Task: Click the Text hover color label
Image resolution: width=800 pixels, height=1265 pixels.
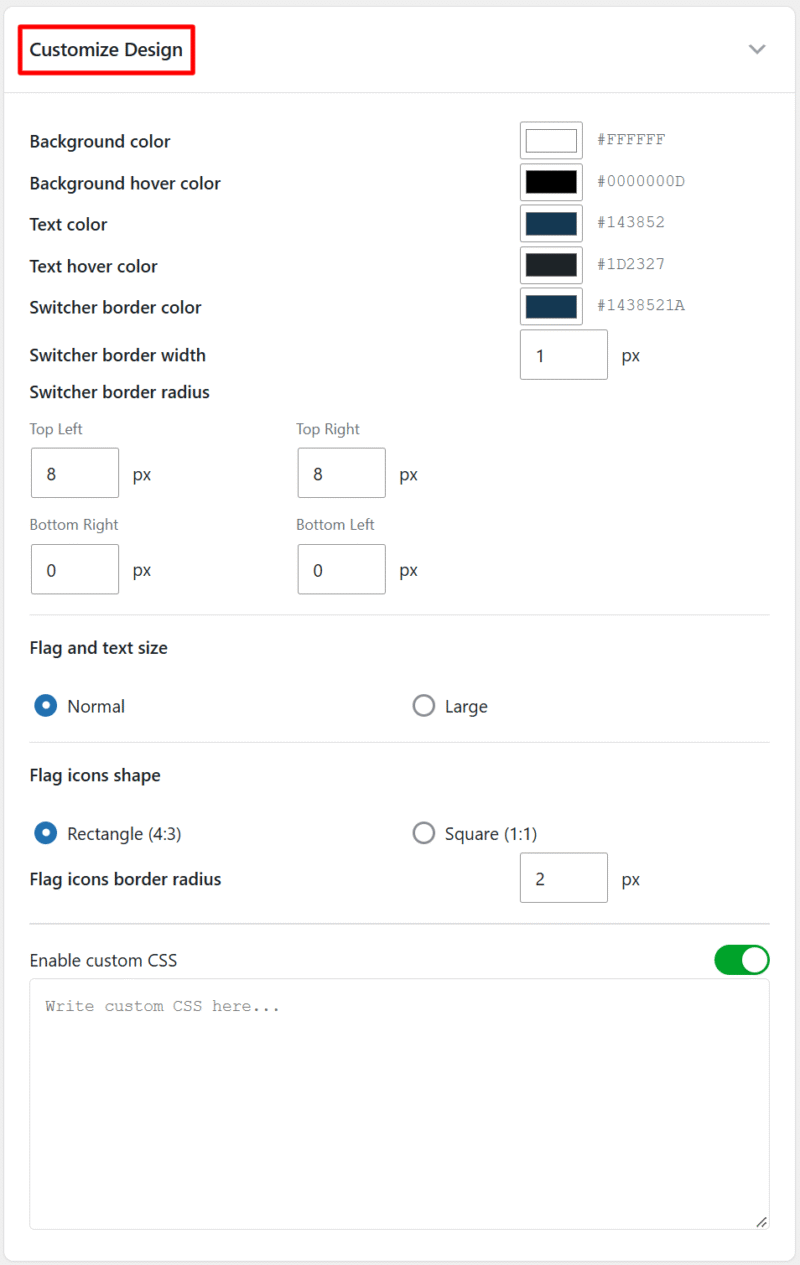Action: click(94, 266)
